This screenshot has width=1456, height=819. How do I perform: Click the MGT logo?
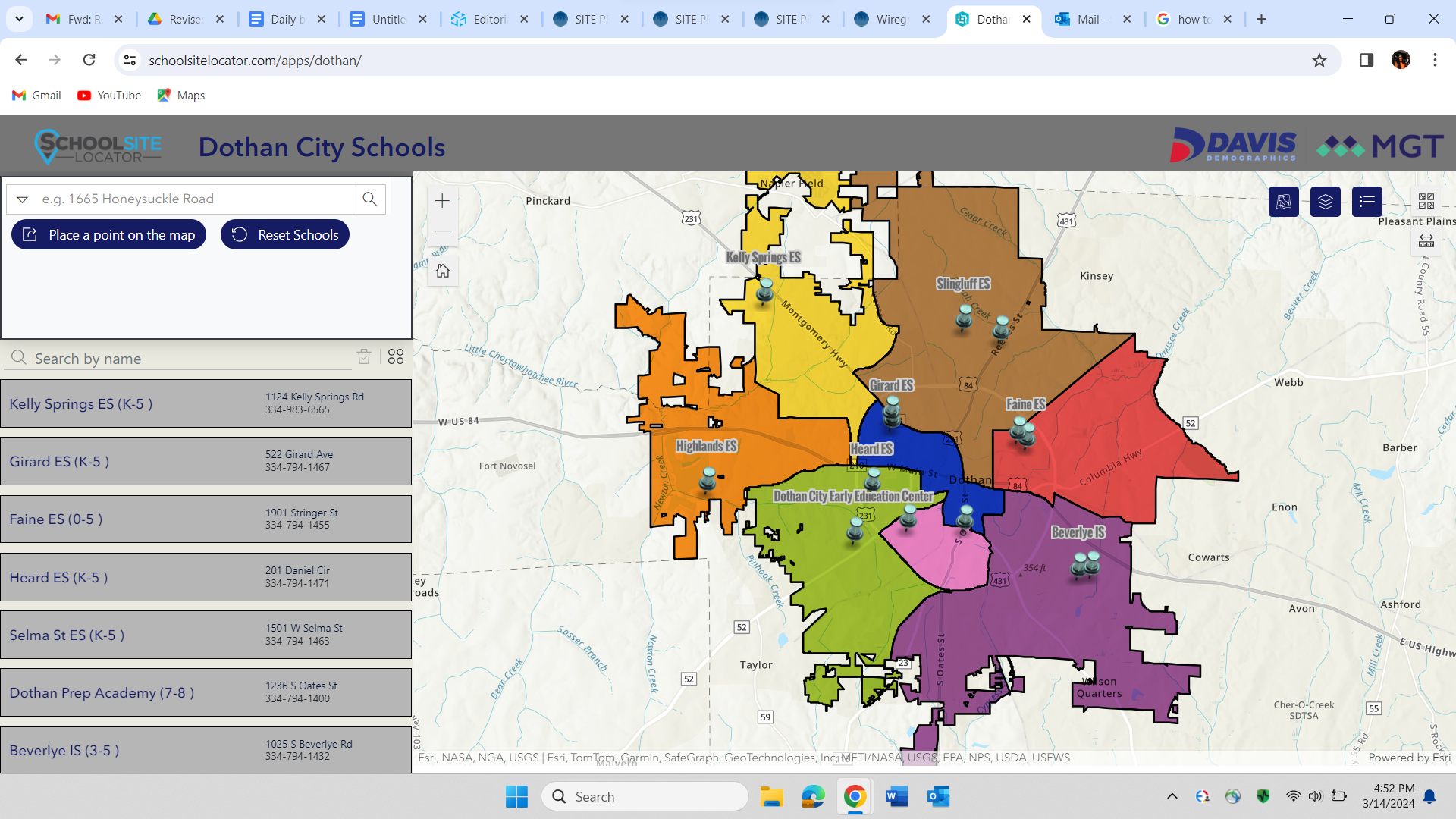pyautogui.click(x=1380, y=146)
